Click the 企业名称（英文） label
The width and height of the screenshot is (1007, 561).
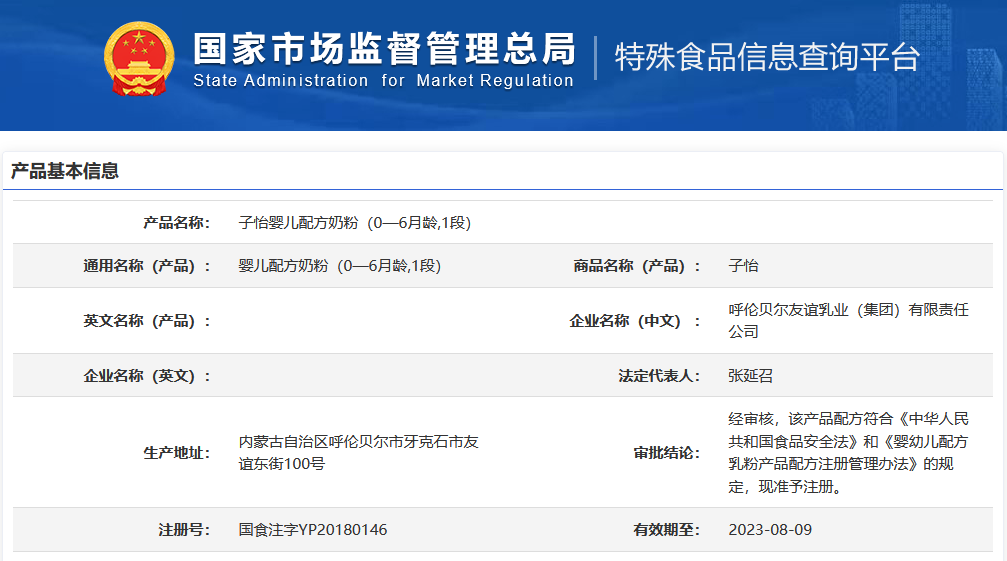(x=147, y=375)
